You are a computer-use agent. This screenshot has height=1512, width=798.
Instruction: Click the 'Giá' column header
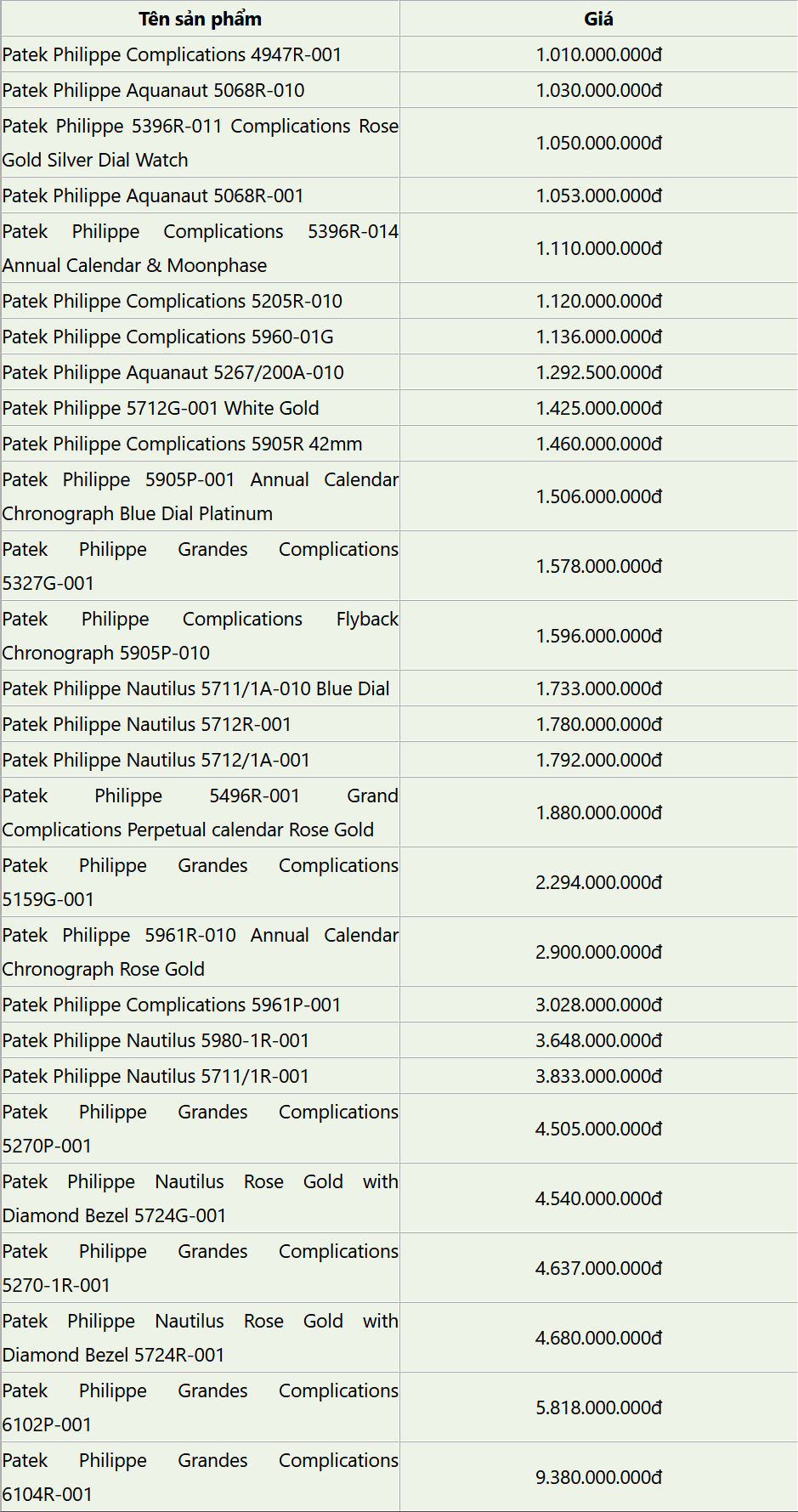click(598, 19)
